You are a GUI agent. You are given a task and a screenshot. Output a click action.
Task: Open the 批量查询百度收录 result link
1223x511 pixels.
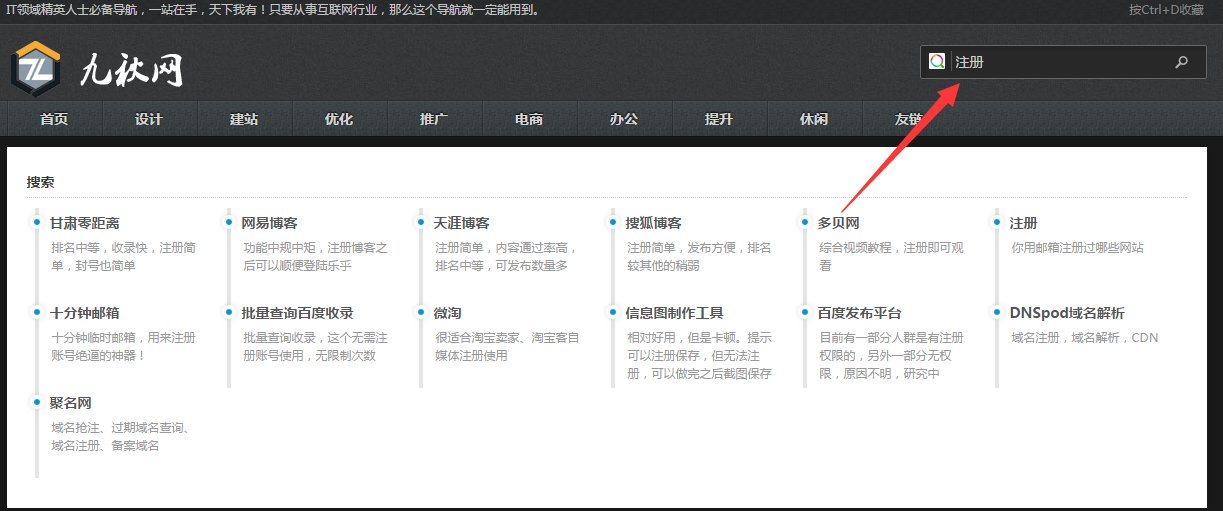coord(298,312)
